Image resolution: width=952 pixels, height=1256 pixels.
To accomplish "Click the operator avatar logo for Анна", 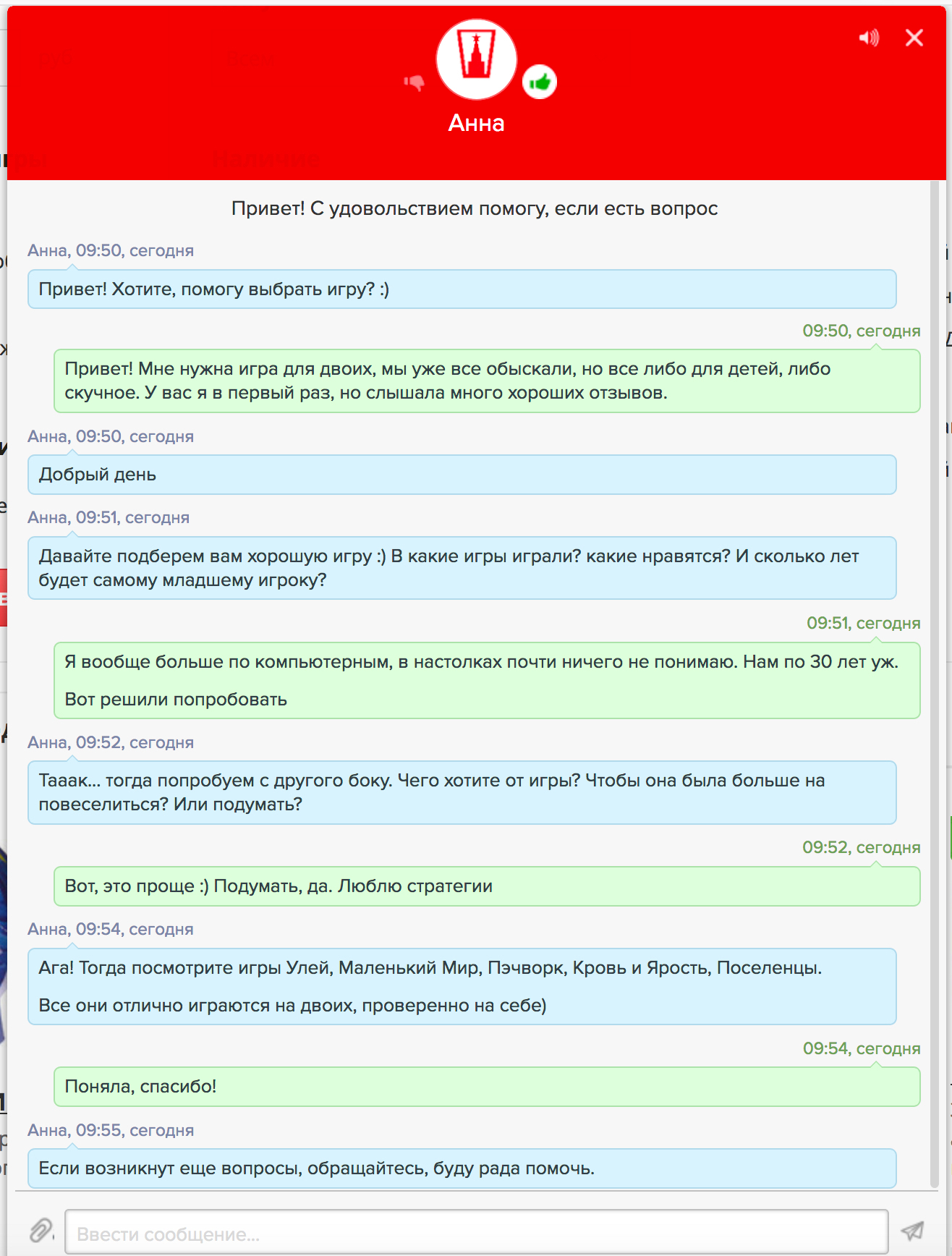I will pyautogui.click(x=476, y=59).
